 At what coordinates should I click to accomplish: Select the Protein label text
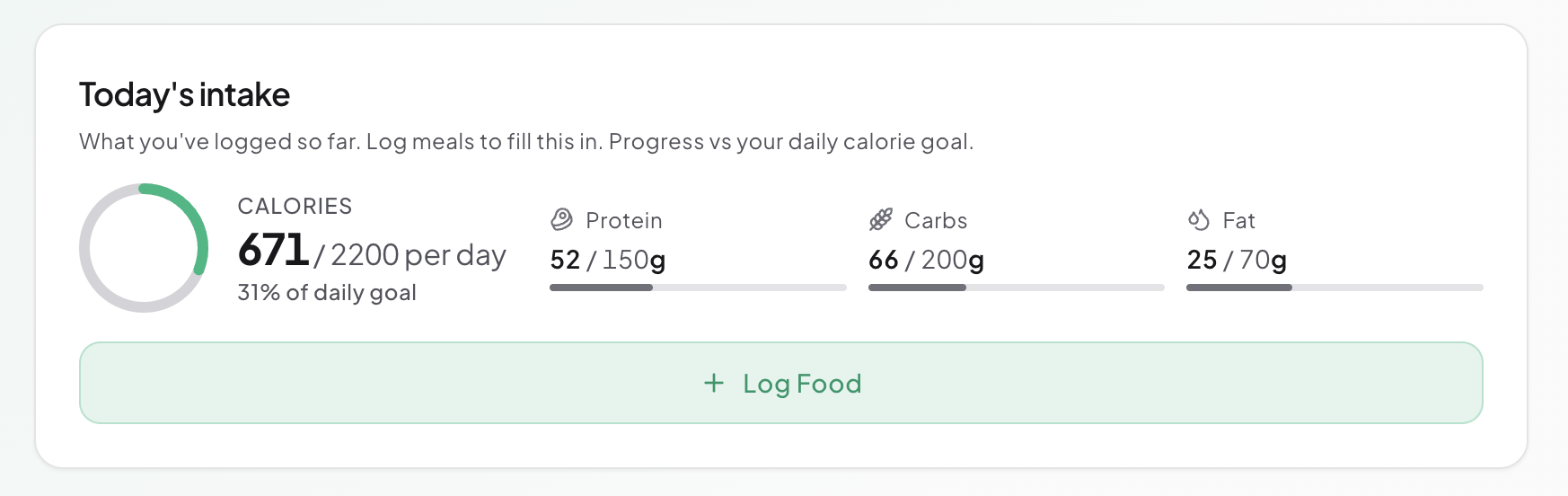click(623, 221)
